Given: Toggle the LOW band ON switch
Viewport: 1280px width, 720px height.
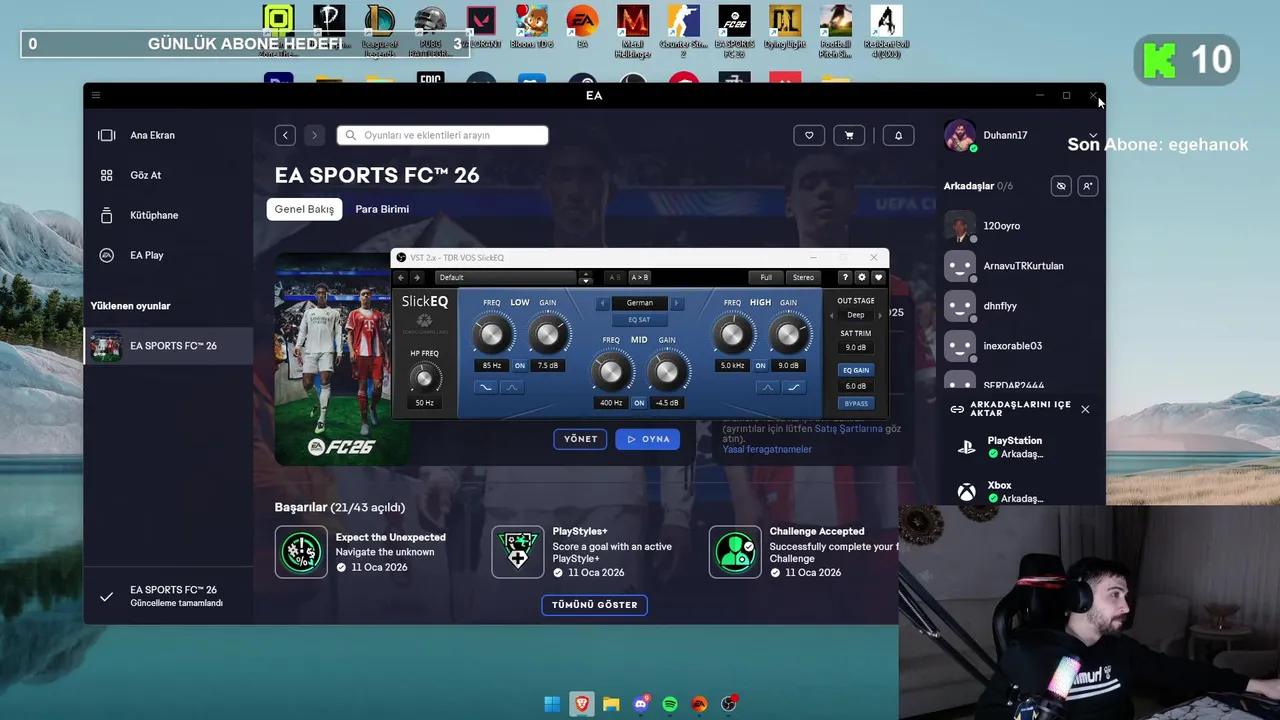Looking at the screenshot, I should 520,366.
